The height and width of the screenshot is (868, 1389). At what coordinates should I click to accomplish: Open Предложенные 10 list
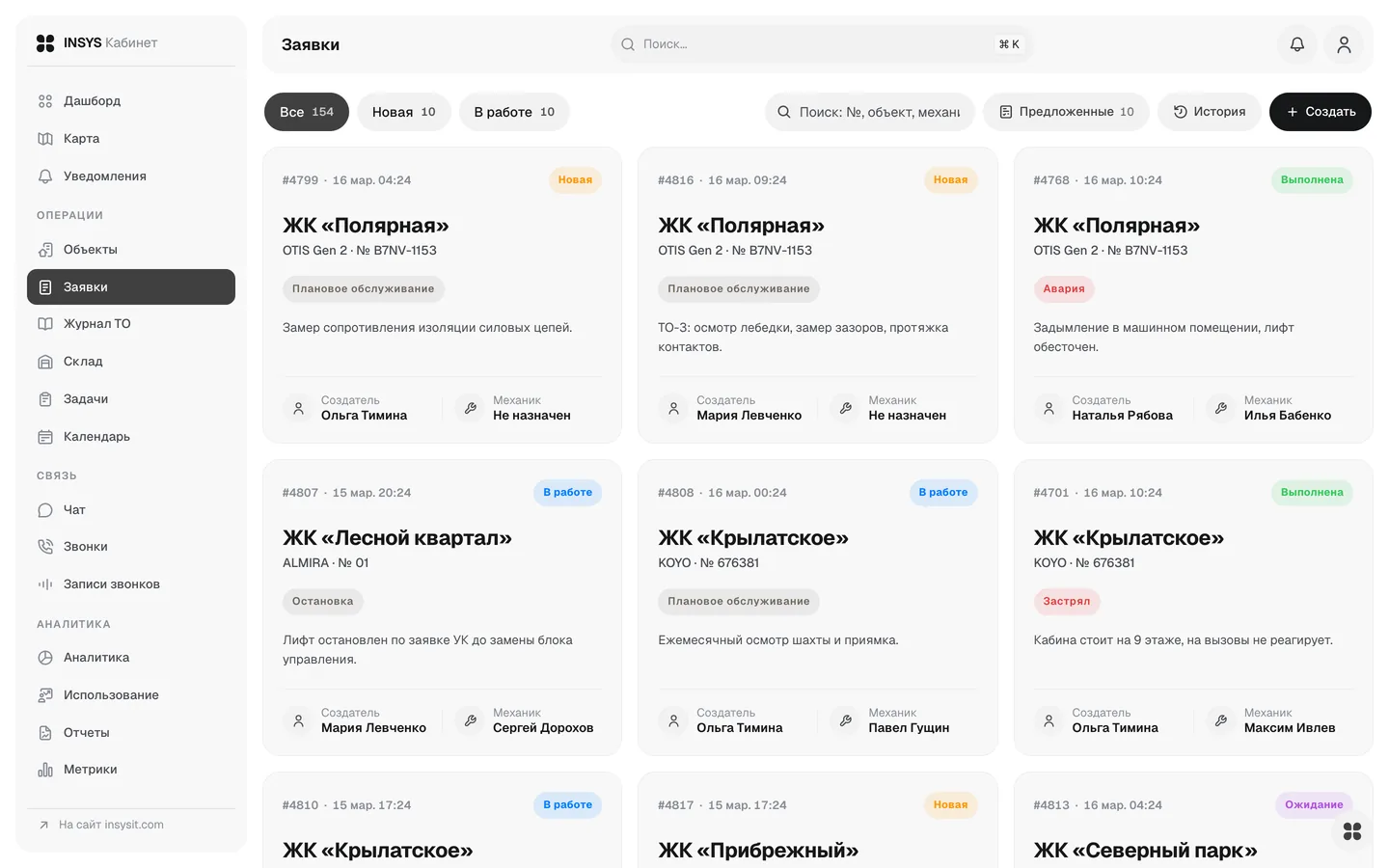(x=1066, y=112)
